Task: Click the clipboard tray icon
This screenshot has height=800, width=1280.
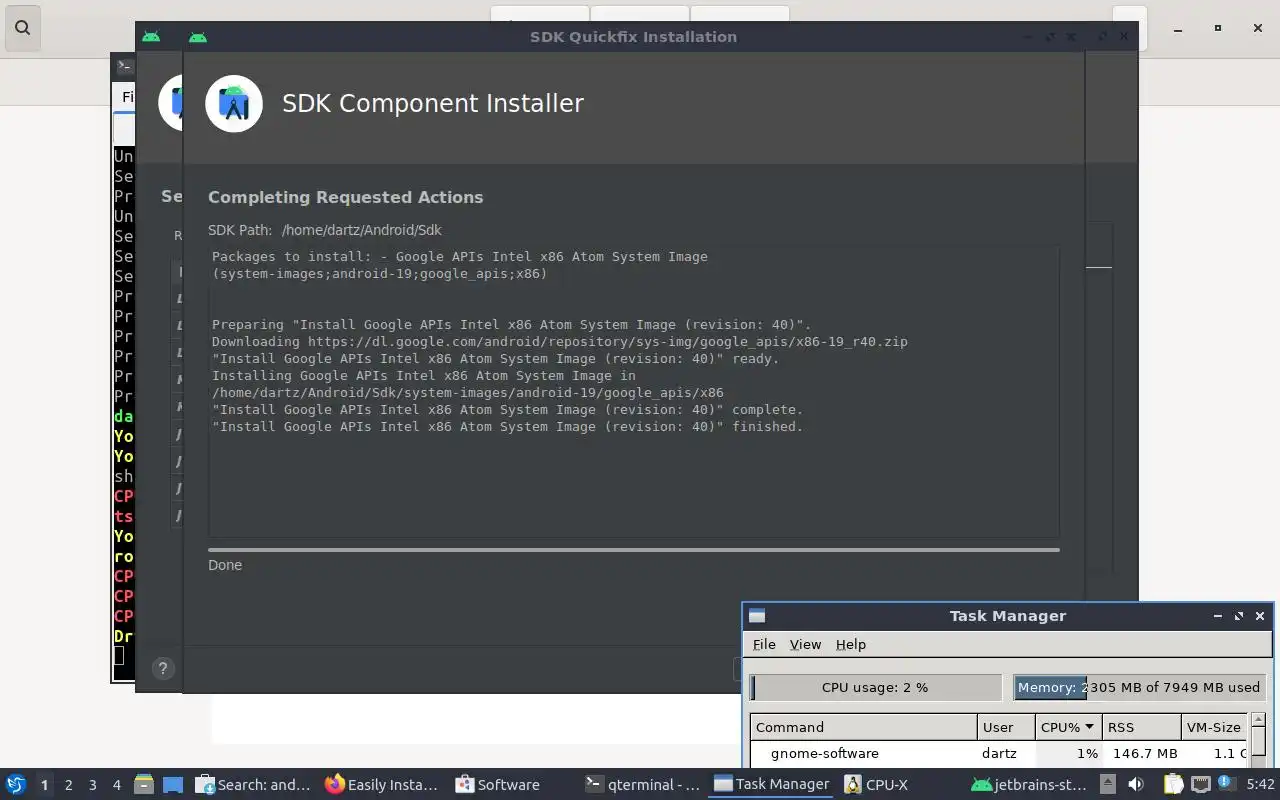Action: click(1173, 784)
